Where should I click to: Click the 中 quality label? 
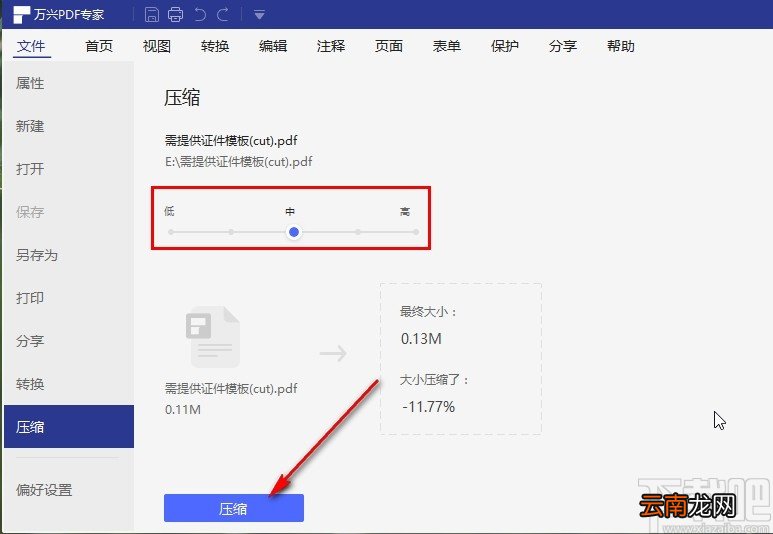(x=290, y=212)
